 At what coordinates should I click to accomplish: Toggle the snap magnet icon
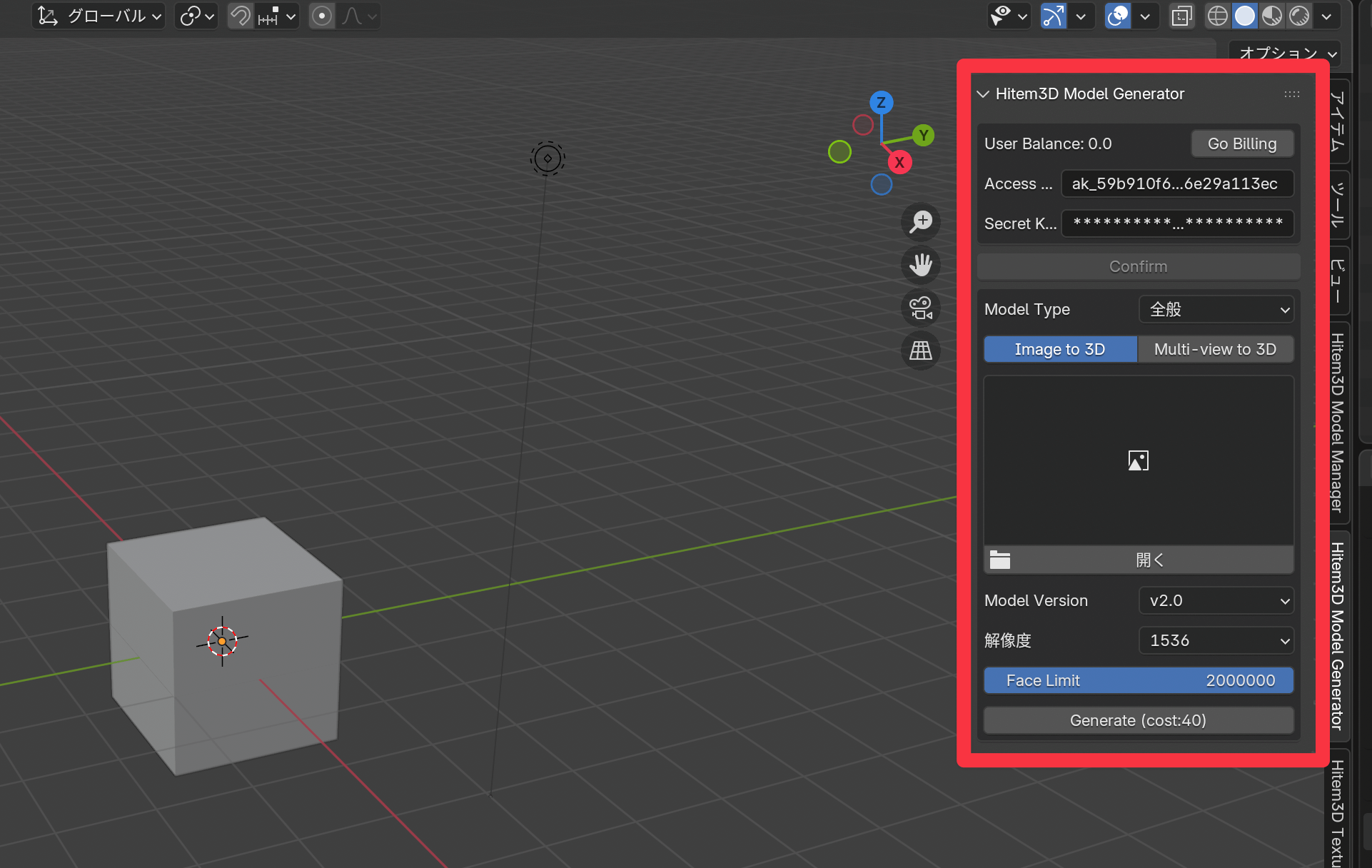tap(241, 16)
